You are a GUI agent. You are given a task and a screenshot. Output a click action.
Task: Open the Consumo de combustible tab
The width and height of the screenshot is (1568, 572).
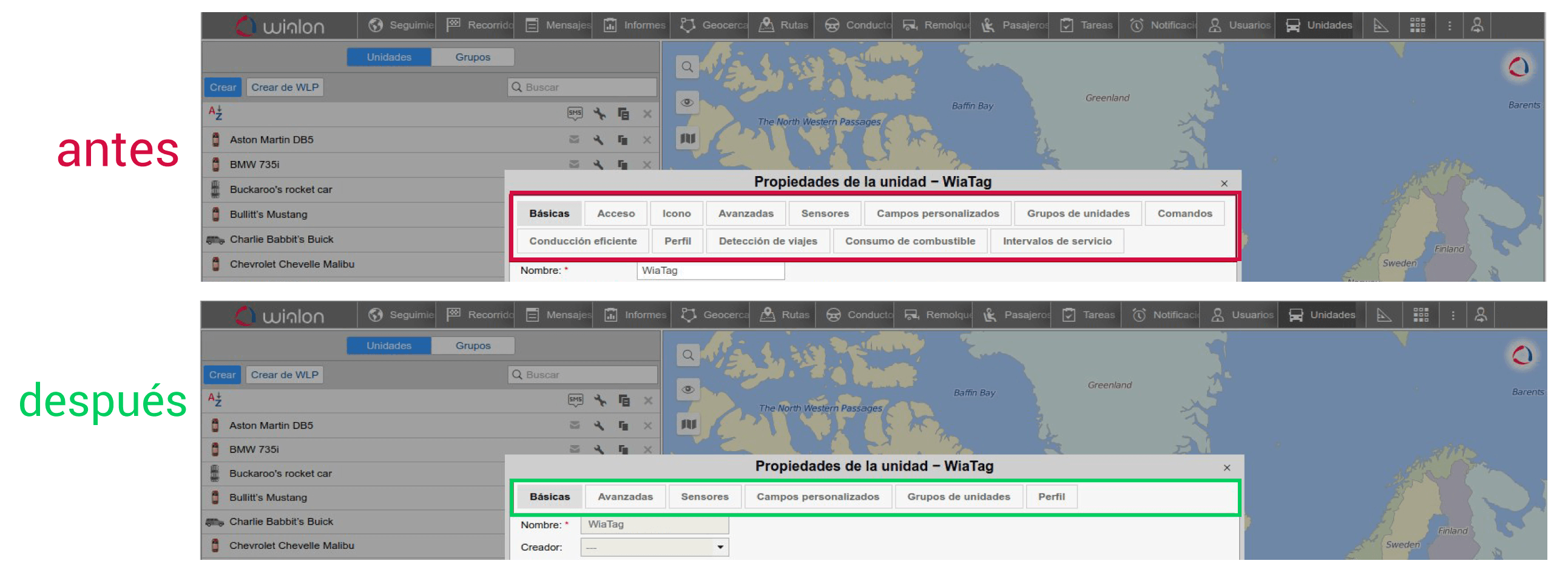[910, 241]
